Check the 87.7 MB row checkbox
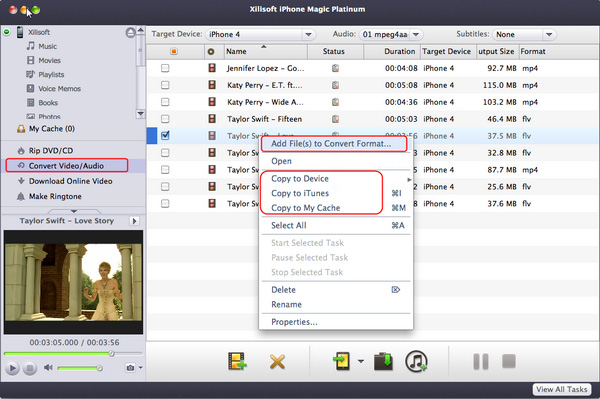 coord(165,169)
